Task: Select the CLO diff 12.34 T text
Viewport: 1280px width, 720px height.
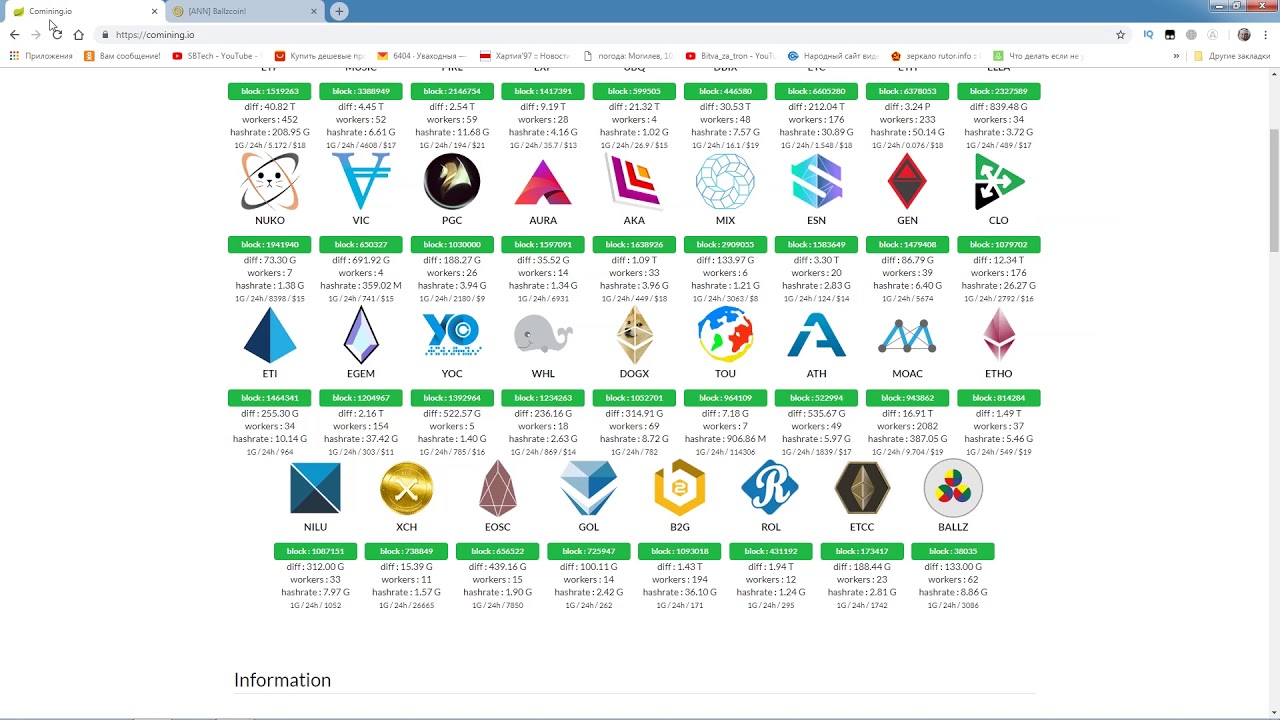Action: point(998,260)
